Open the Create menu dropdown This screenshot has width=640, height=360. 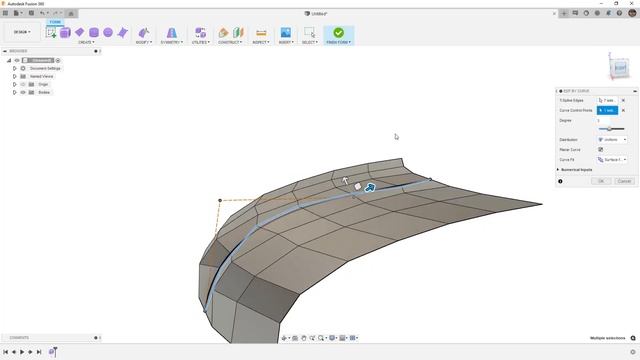click(x=86, y=42)
